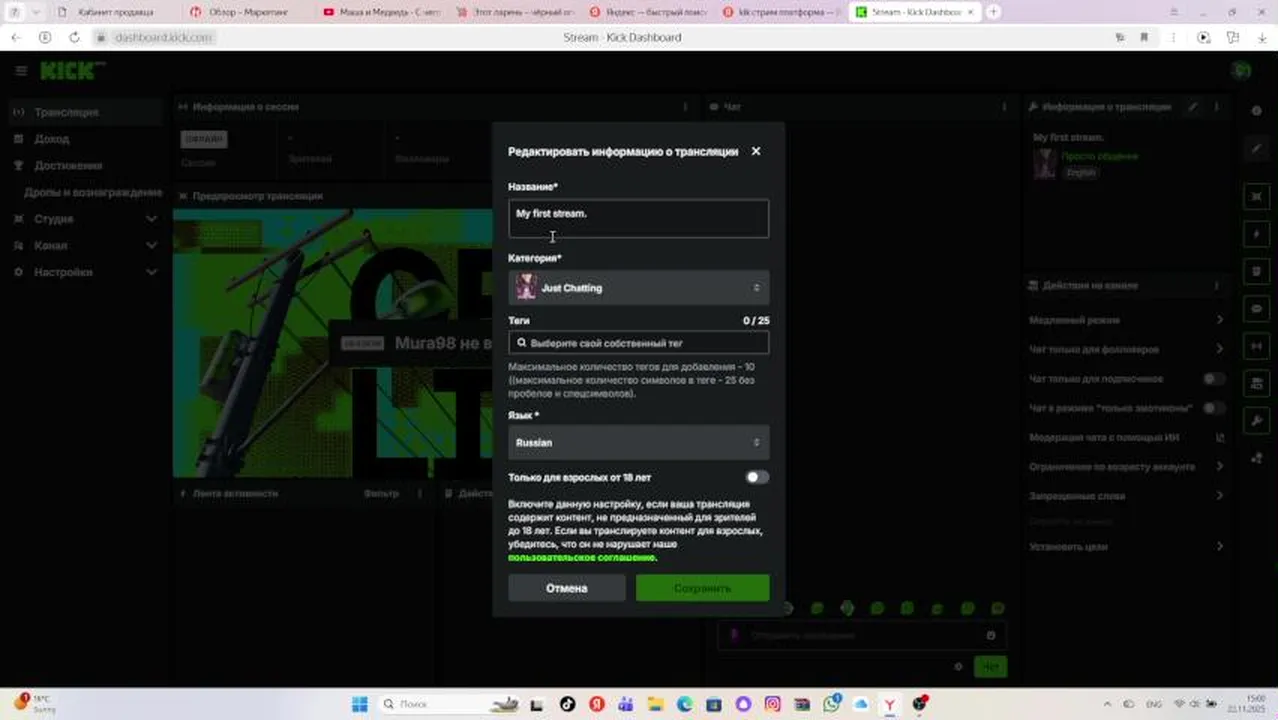
Task: Open stream info panel three-dot menu
Action: pos(1216,106)
